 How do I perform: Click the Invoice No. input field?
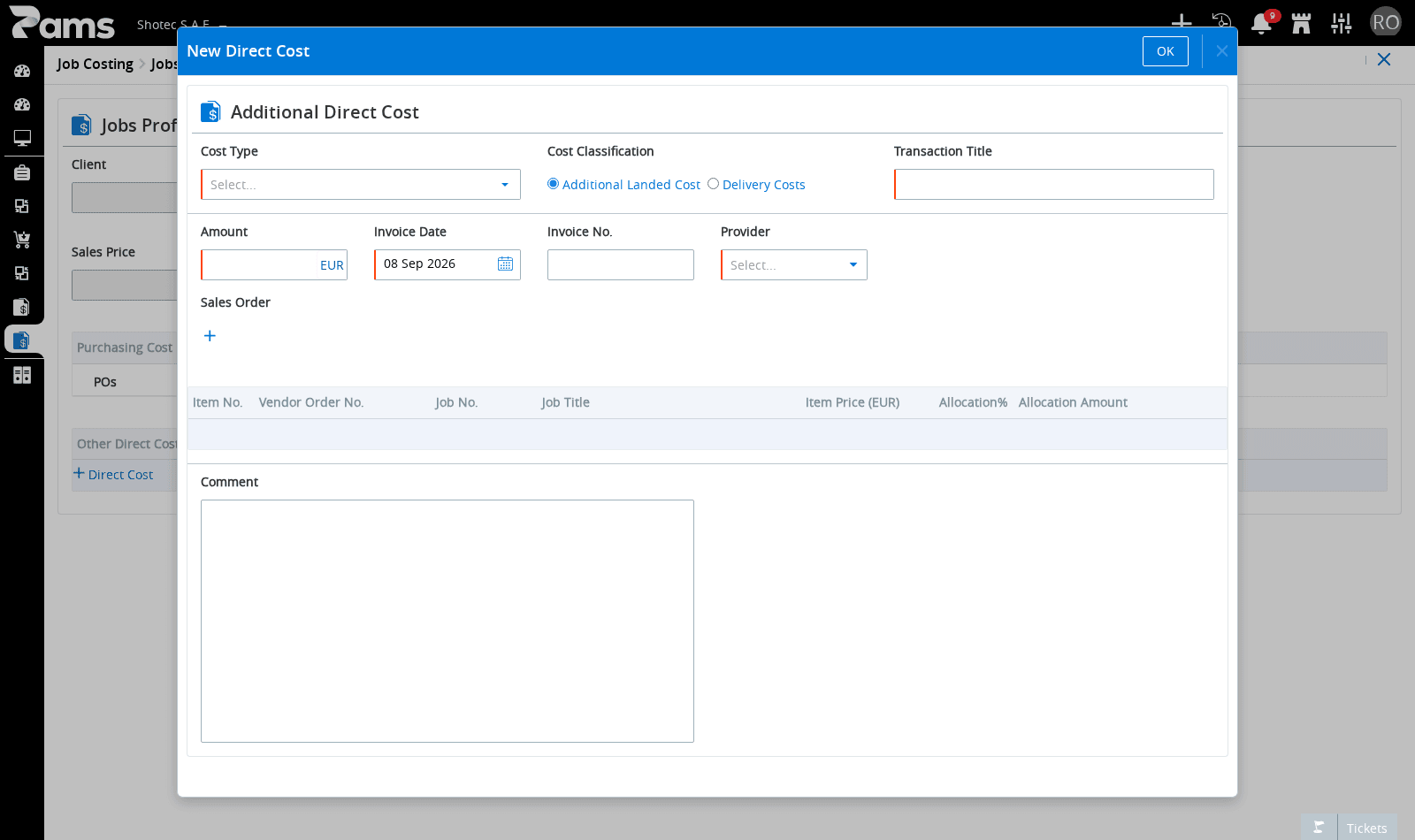point(621,265)
